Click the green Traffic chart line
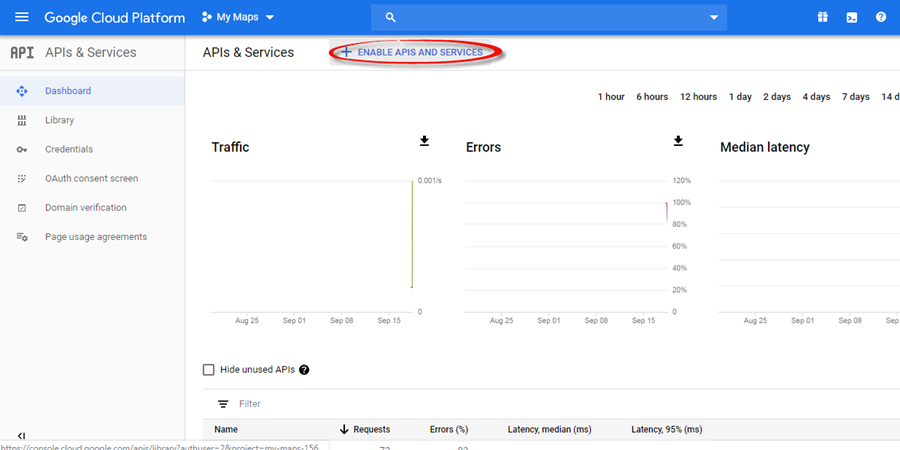 point(412,234)
